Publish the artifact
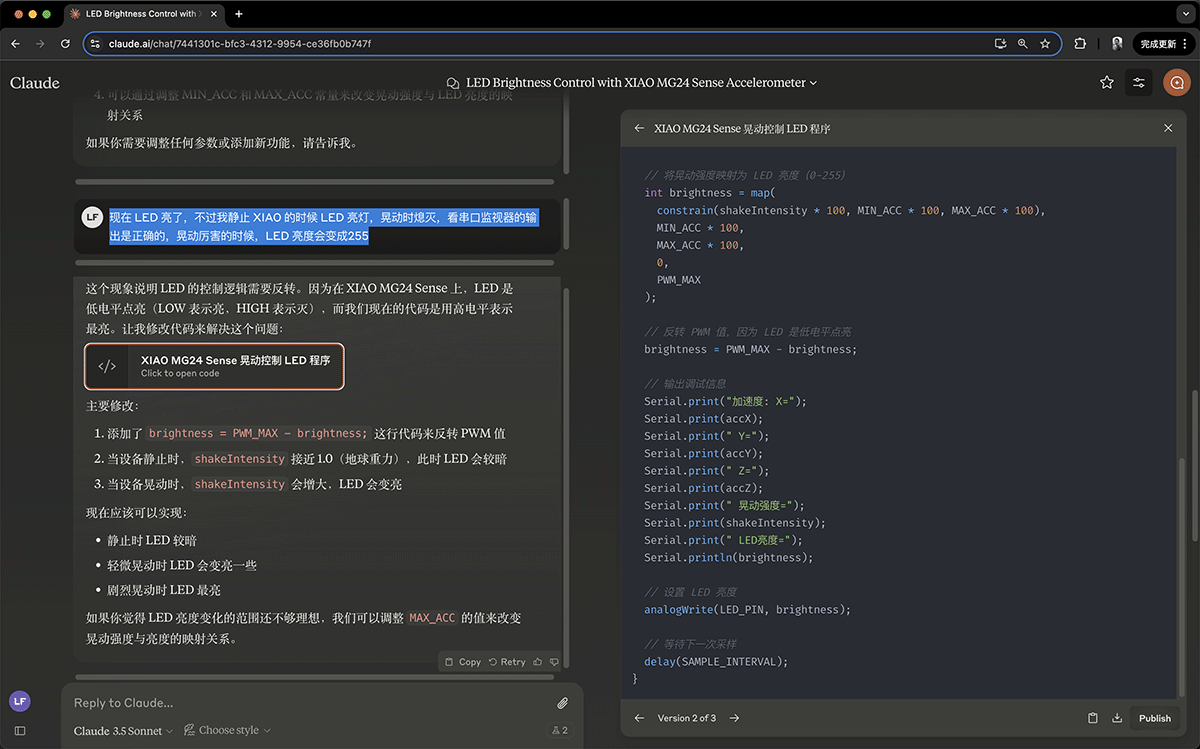The width and height of the screenshot is (1200, 749). (1155, 718)
